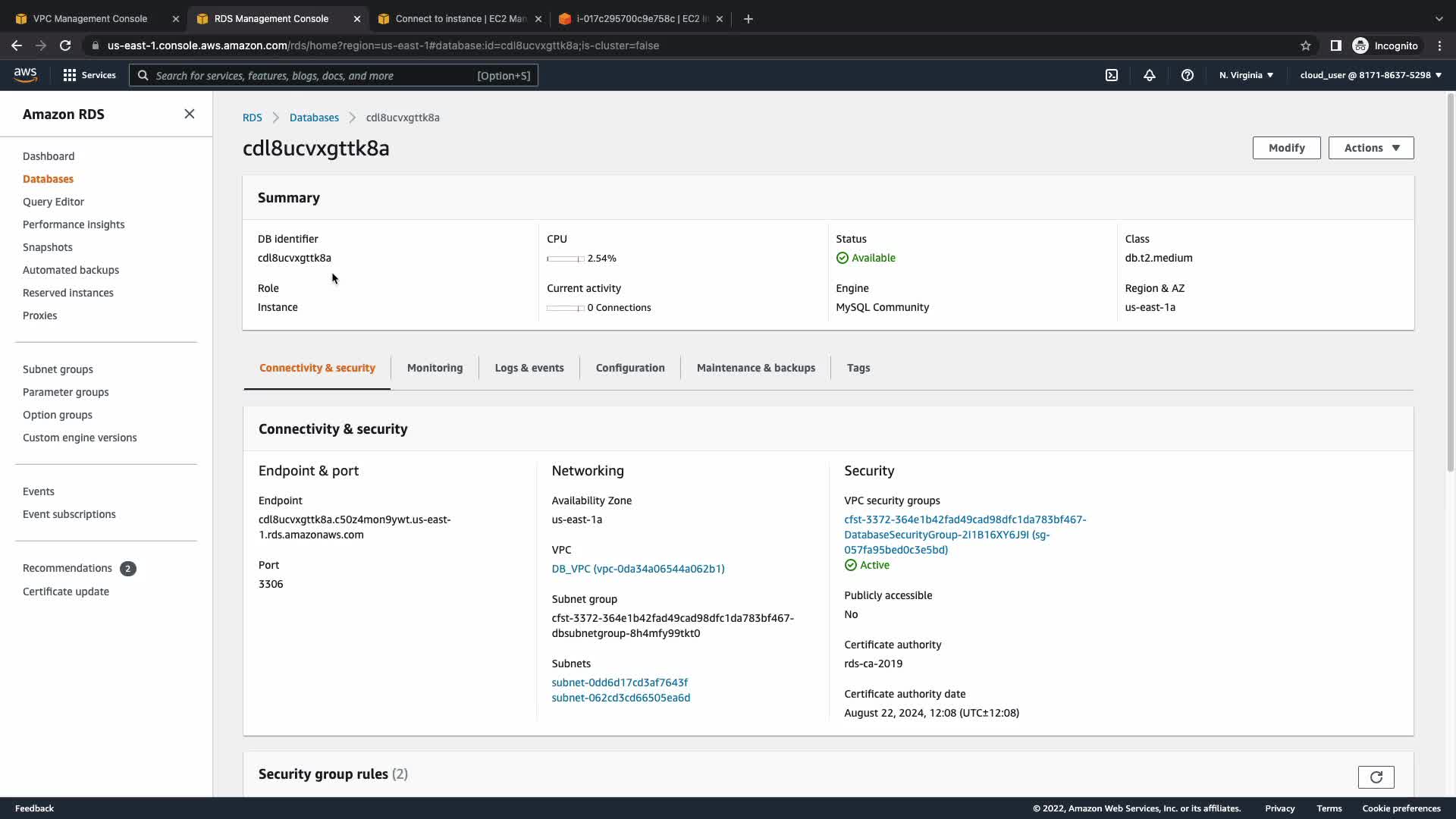
Task: Reload the page in browser
Action: pos(65,45)
